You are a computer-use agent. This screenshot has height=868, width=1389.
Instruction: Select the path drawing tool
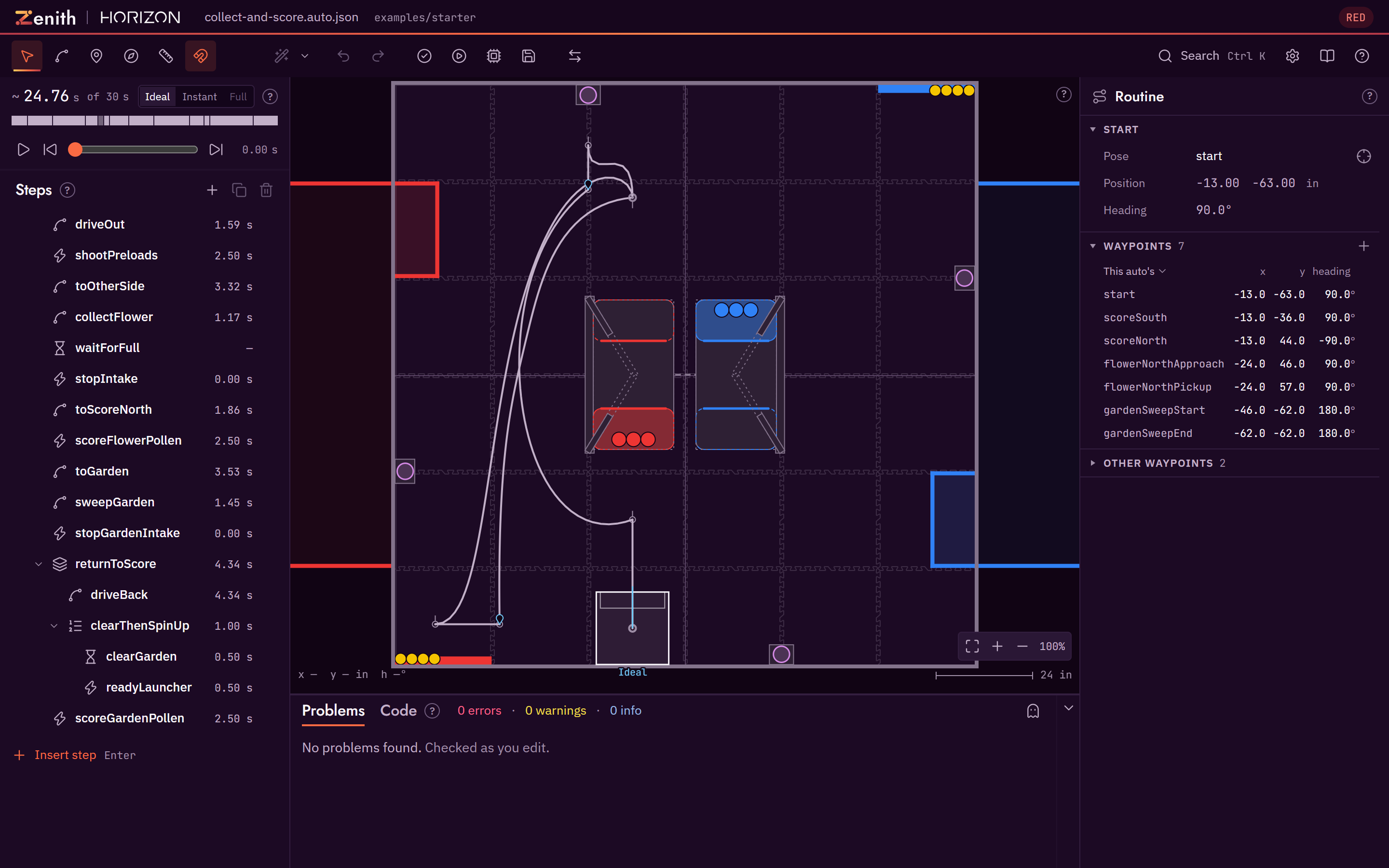tap(61, 55)
